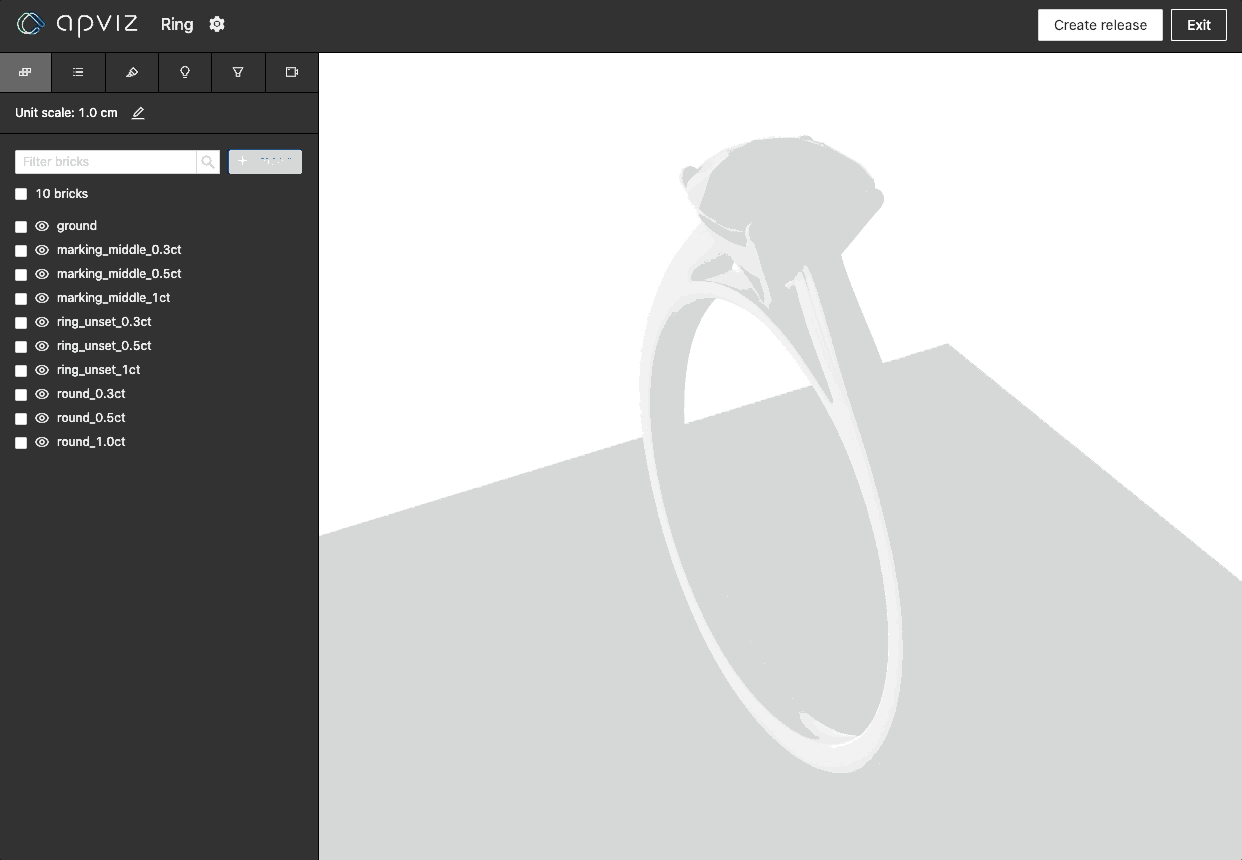
Task: Open the list panel tab icon
Action: [x=78, y=73]
